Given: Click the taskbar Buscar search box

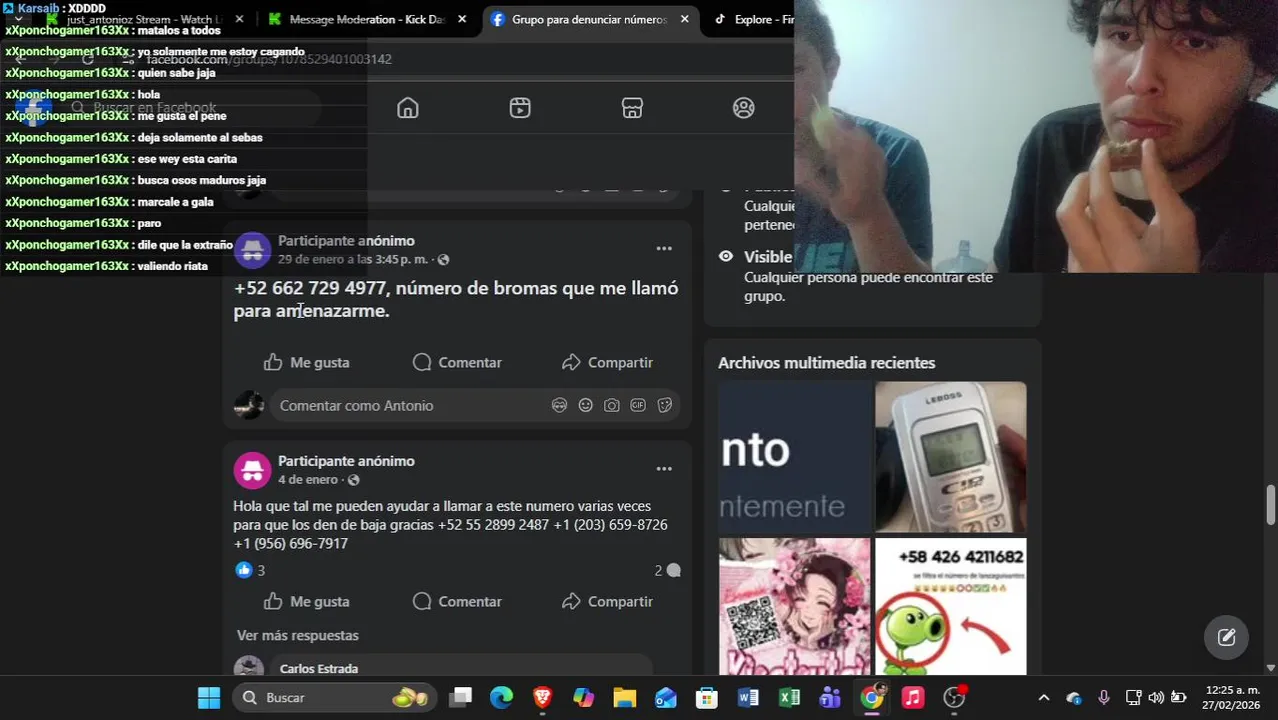Looking at the screenshot, I should coord(335,698).
